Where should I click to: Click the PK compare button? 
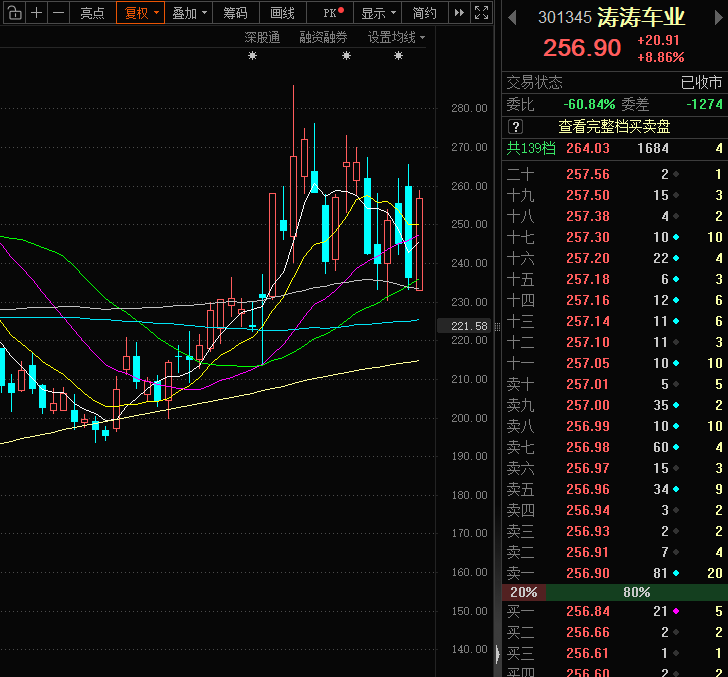tap(330, 13)
